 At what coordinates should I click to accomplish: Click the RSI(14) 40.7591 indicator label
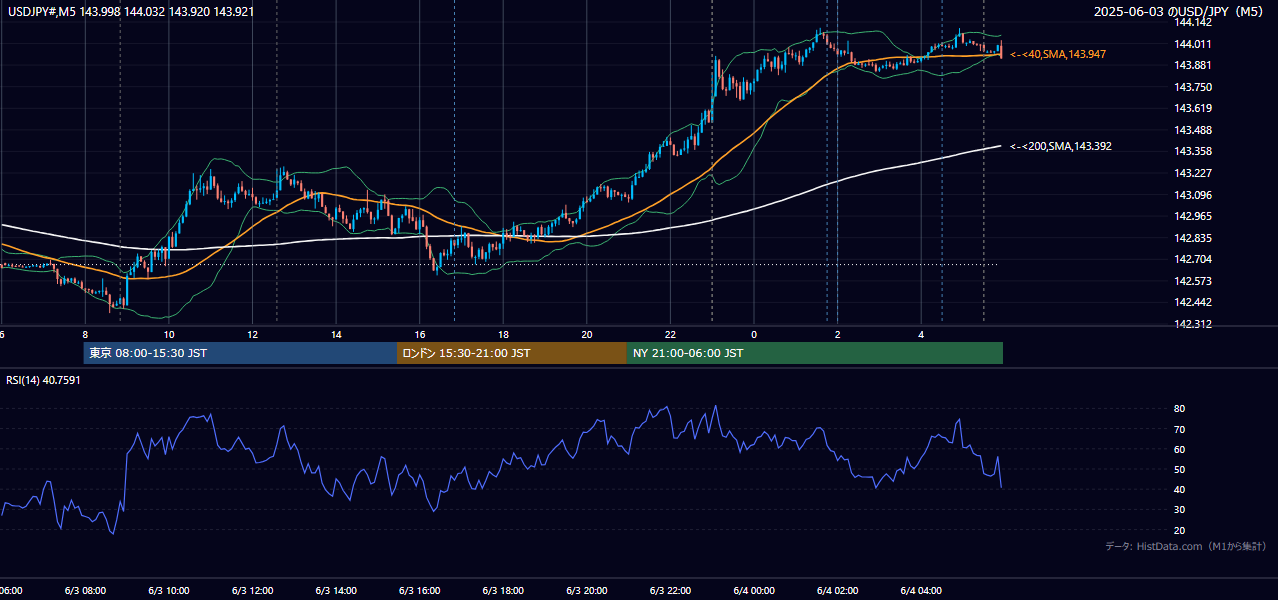coord(43,380)
